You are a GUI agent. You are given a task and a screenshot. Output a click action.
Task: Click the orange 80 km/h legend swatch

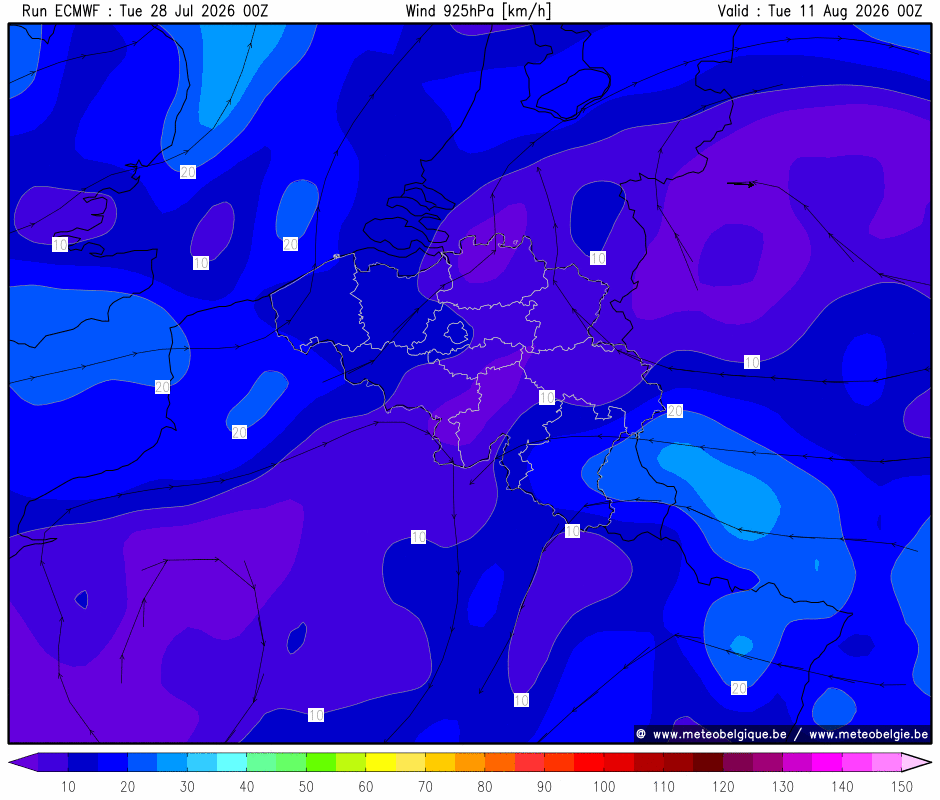pyautogui.click(x=499, y=762)
